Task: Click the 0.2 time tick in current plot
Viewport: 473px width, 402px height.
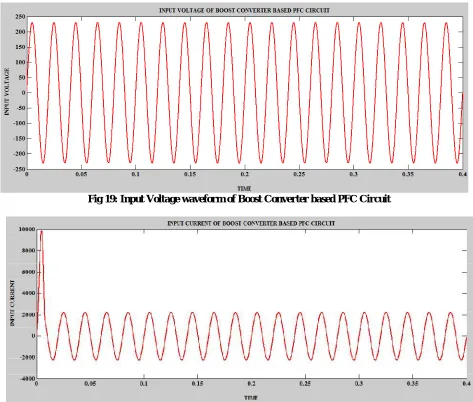Action: [251, 384]
